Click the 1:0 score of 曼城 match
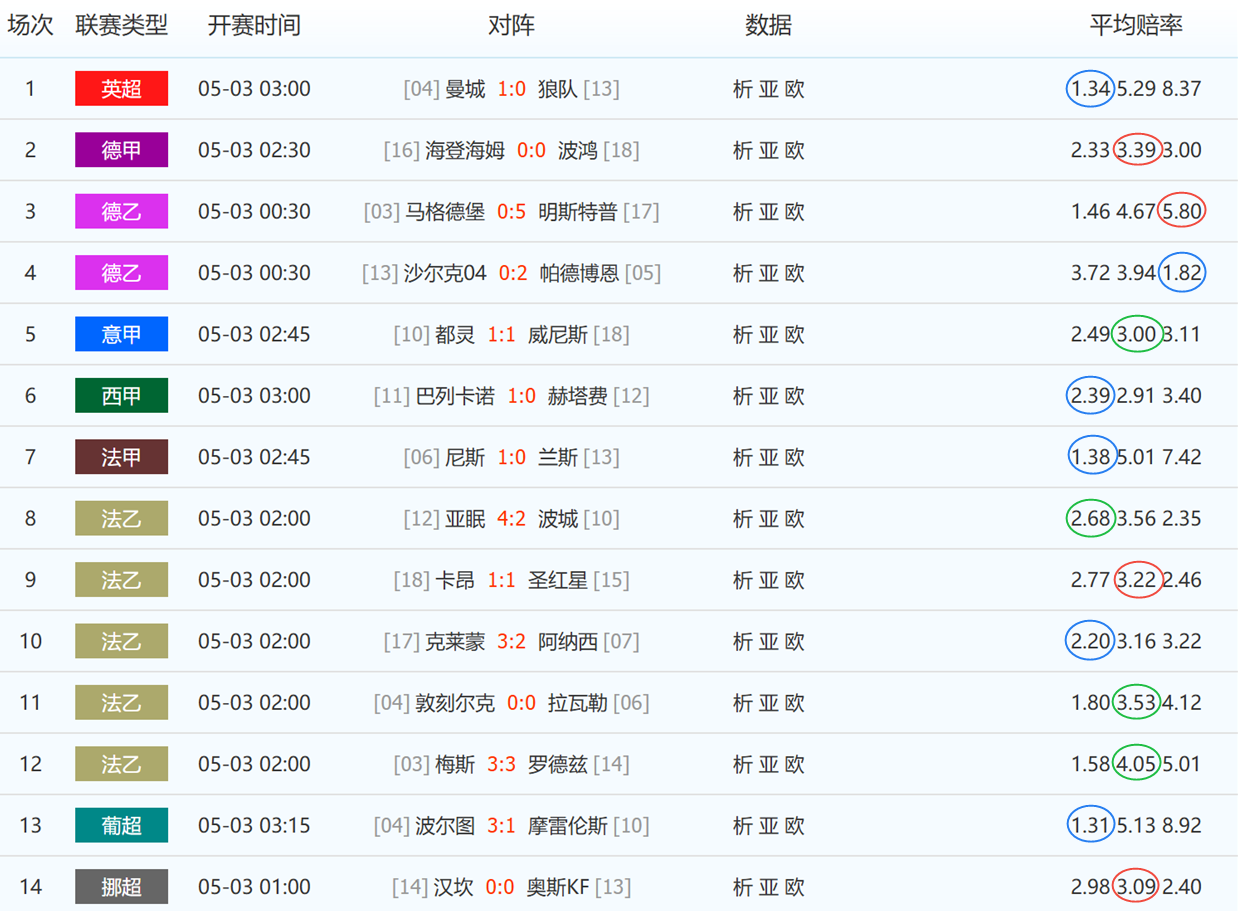Screen dimensions: 1238x911 coord(511,89)
